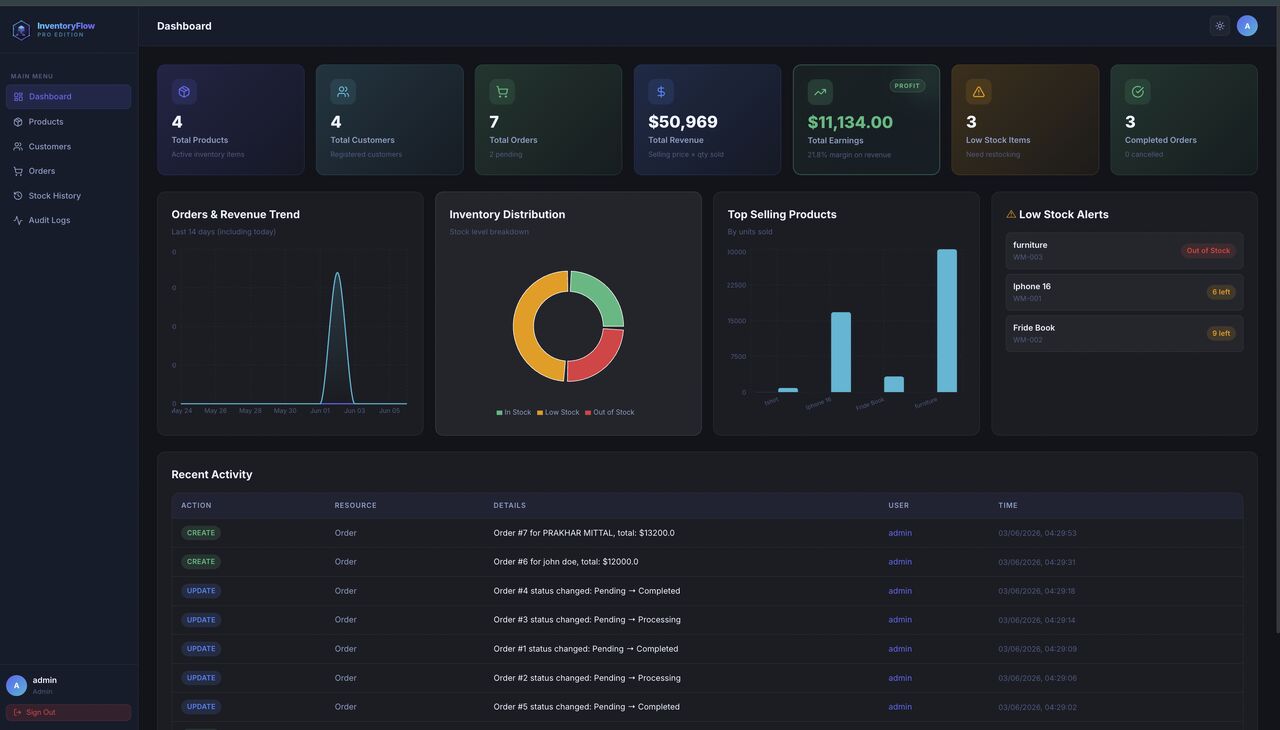
Task: Click the Total Customers people icon
Action: click(x=343, y=92)
